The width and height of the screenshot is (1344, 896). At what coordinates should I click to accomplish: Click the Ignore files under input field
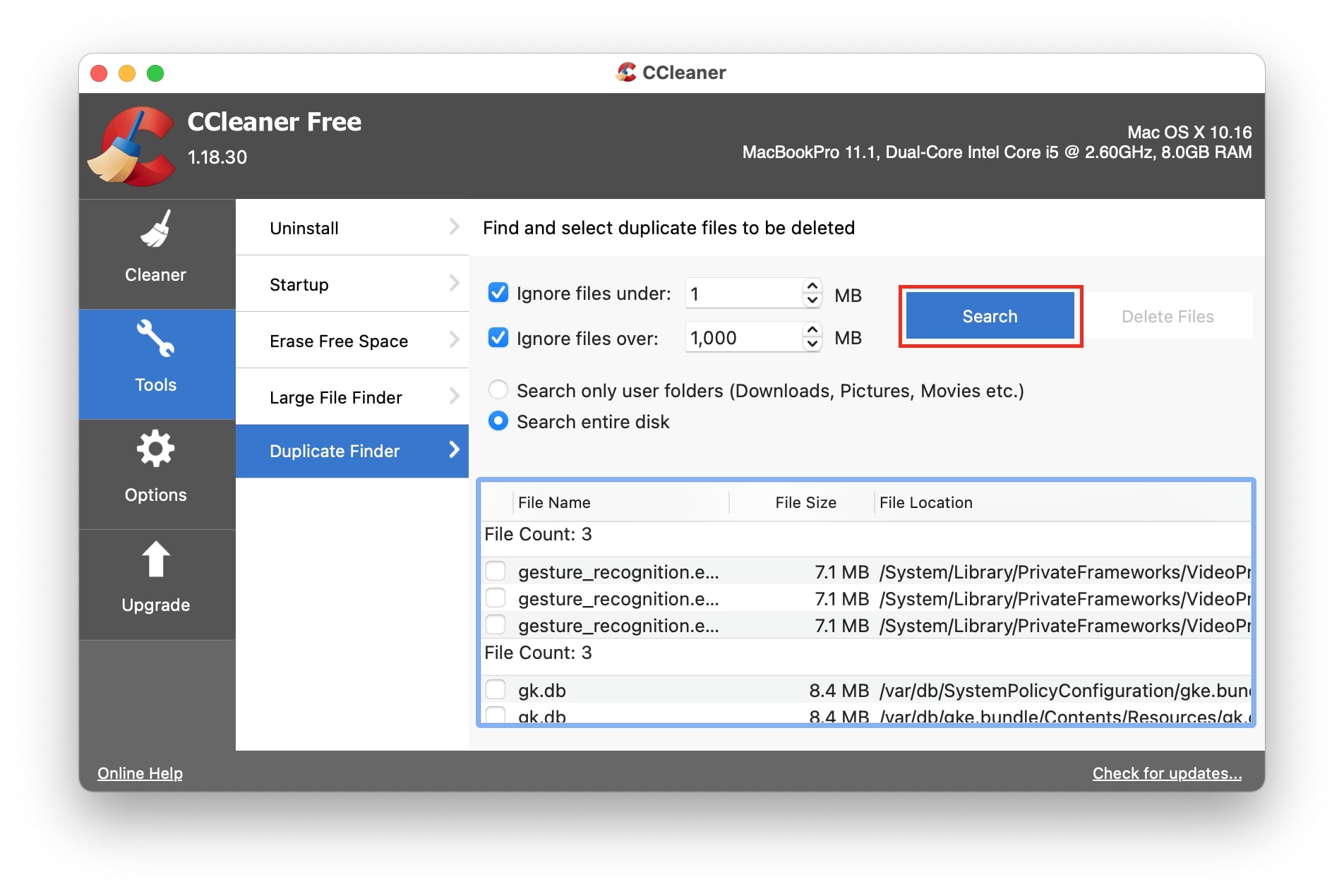pos(744,293)
